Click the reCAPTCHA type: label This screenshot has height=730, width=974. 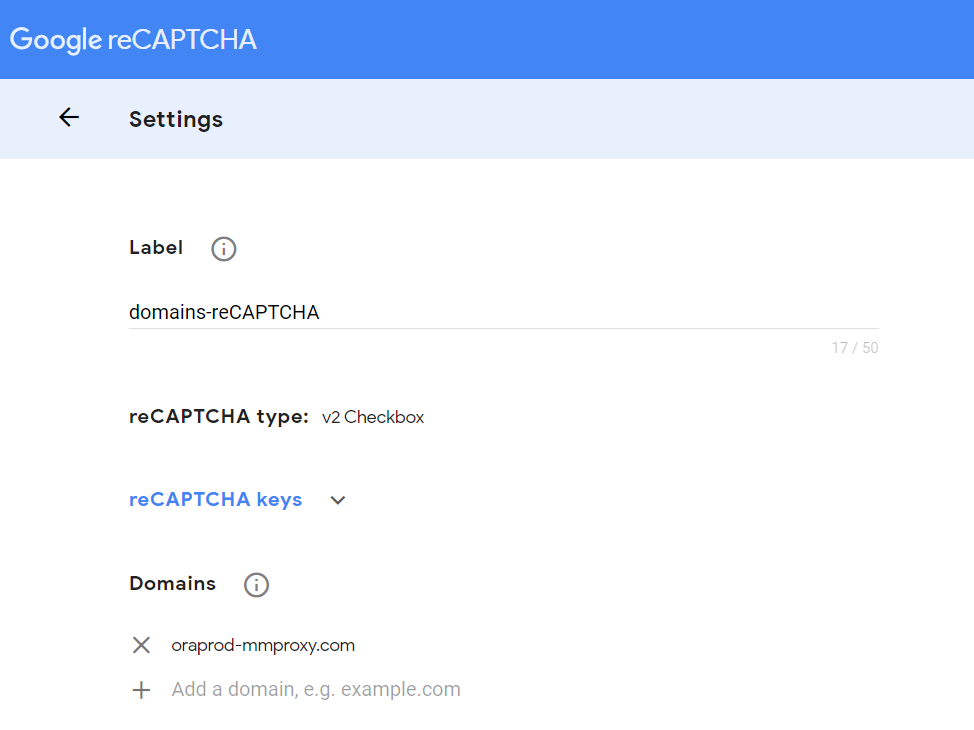click(x=219, y=417)
